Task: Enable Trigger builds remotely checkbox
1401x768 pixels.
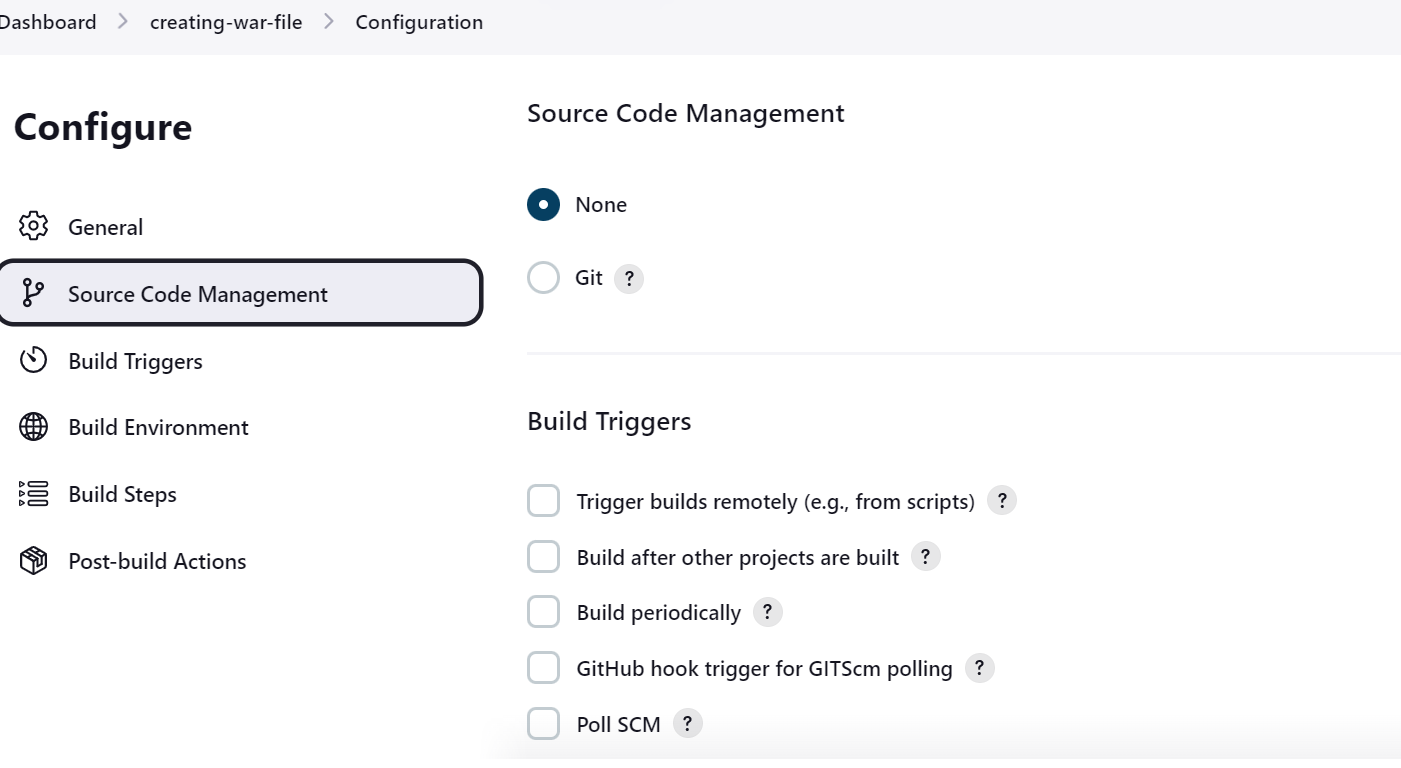Action: click(543, 501)
